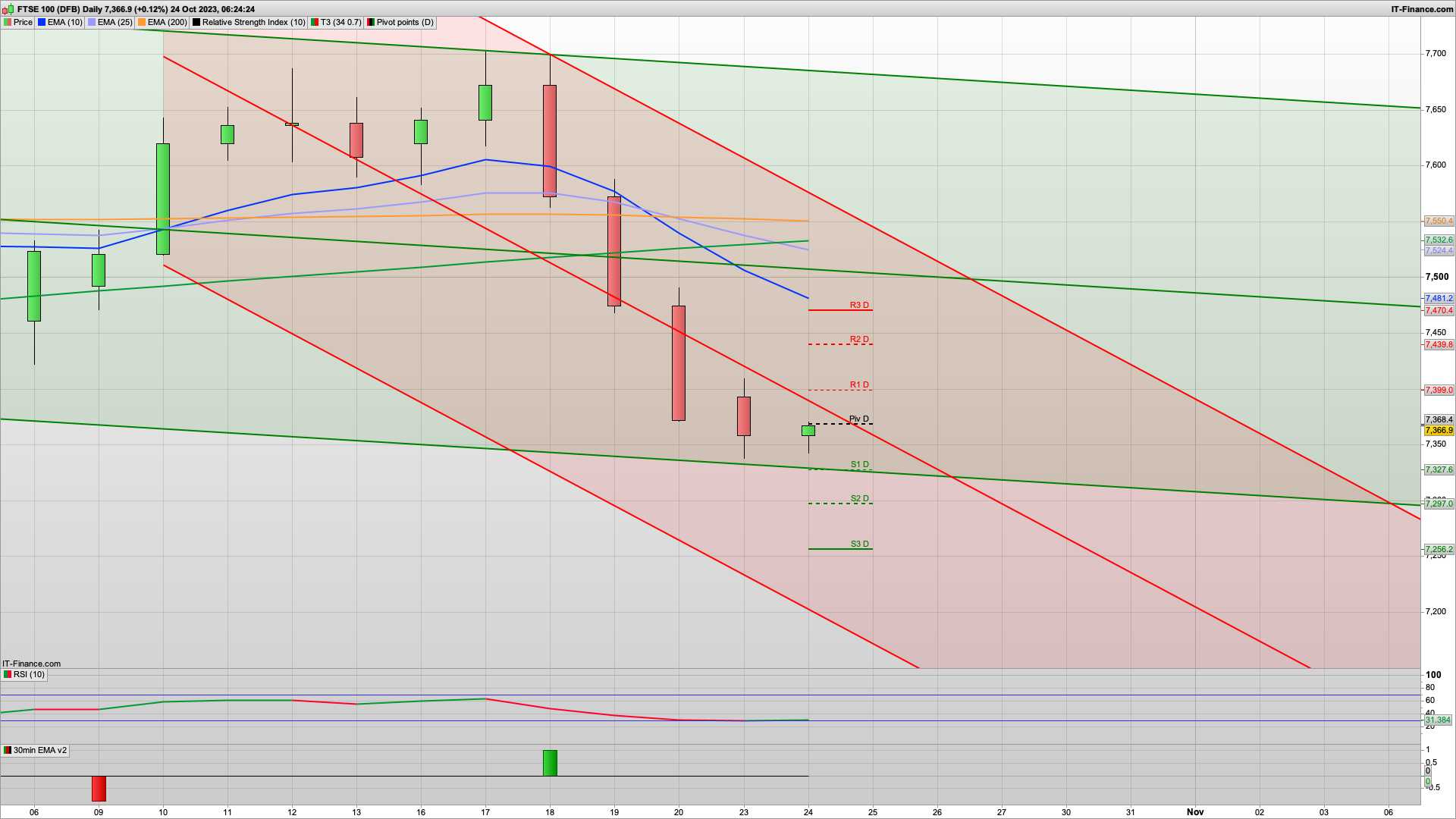1456x819 pixels.
Task: Click the red histogram bar in 30min EMA panel
Action: click(x=99, y=789)
